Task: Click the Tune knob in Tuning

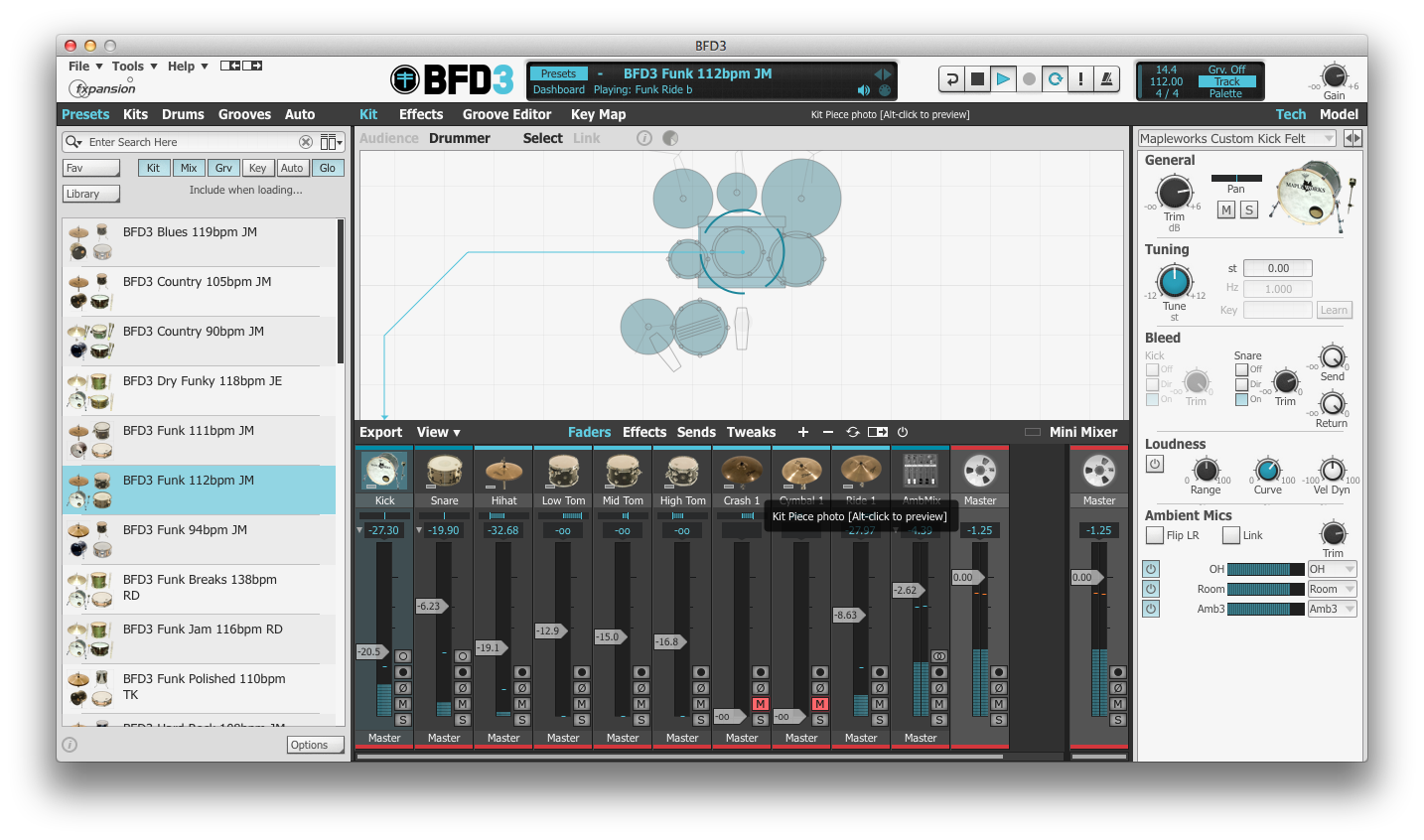Action: point(1174,282)
